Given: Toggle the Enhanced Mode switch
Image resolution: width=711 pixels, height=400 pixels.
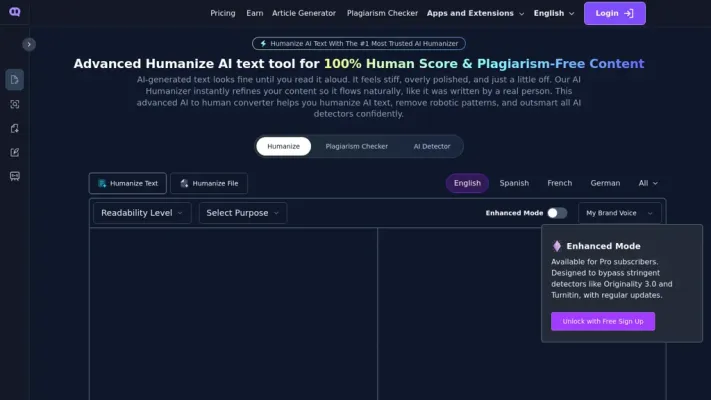Looking at the screenshot, I should tap(557, 213).
